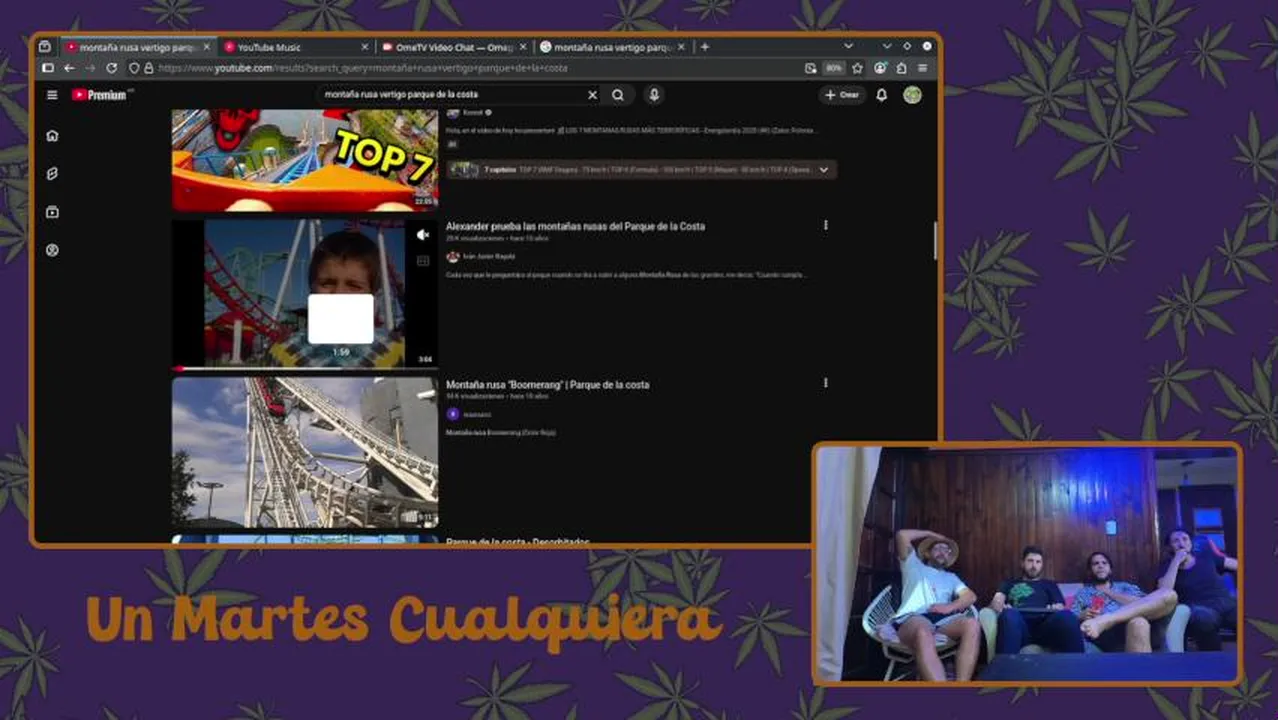This screenshot has width=1278, height=720.
Task: Toggle the browser sidebar panel icon
Action: coord(47,68)
